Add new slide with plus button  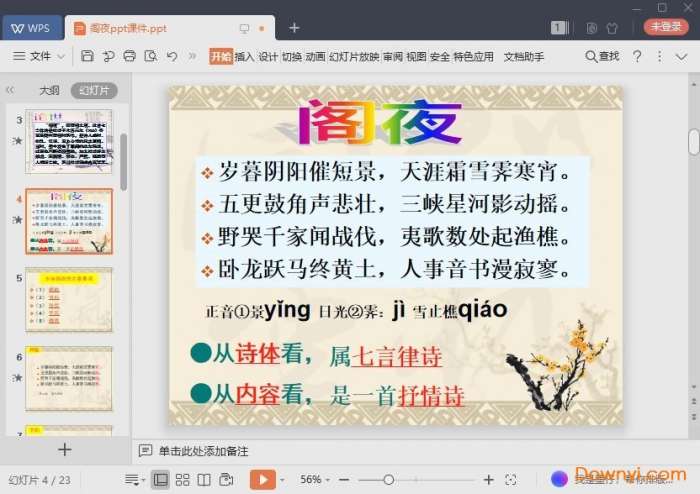click(x=65, y=449)
